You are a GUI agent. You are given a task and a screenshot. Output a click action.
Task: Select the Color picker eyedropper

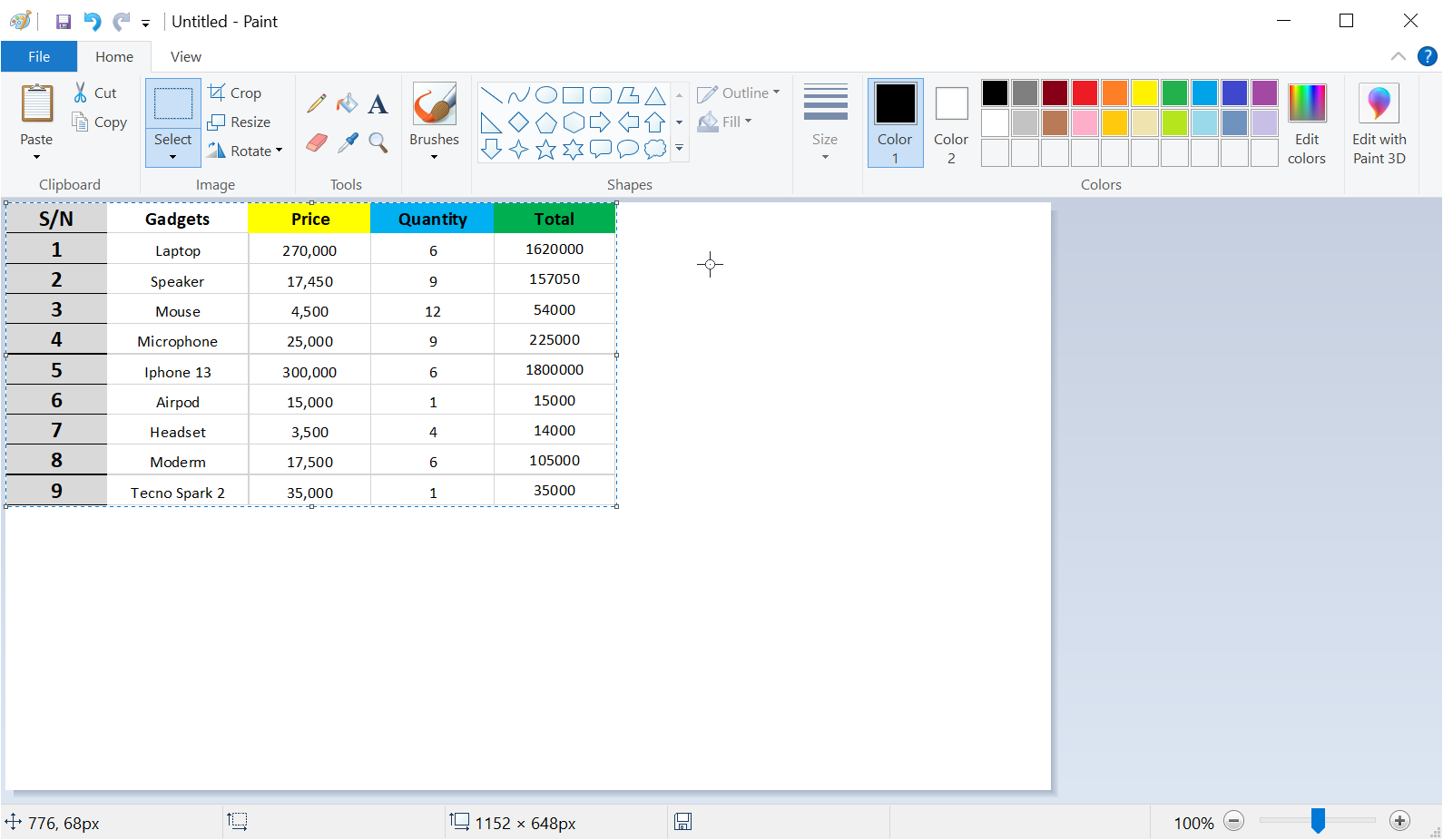(x=347, y=142)
